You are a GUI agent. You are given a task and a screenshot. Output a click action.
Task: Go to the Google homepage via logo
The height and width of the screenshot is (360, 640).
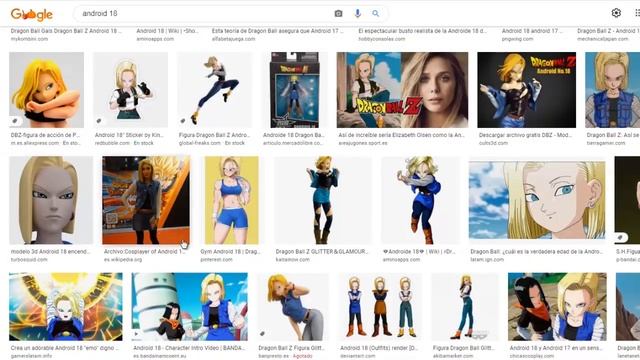click(x=31, y=14)
